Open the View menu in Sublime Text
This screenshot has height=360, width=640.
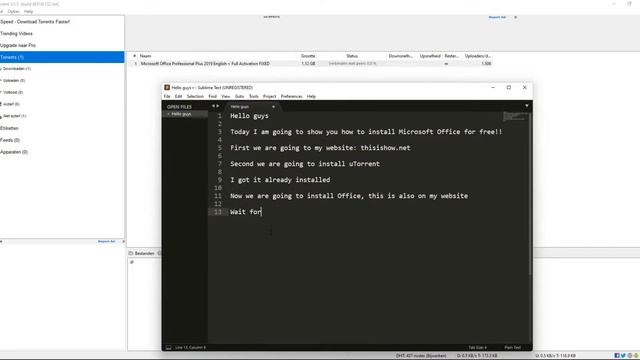point(226,96)
